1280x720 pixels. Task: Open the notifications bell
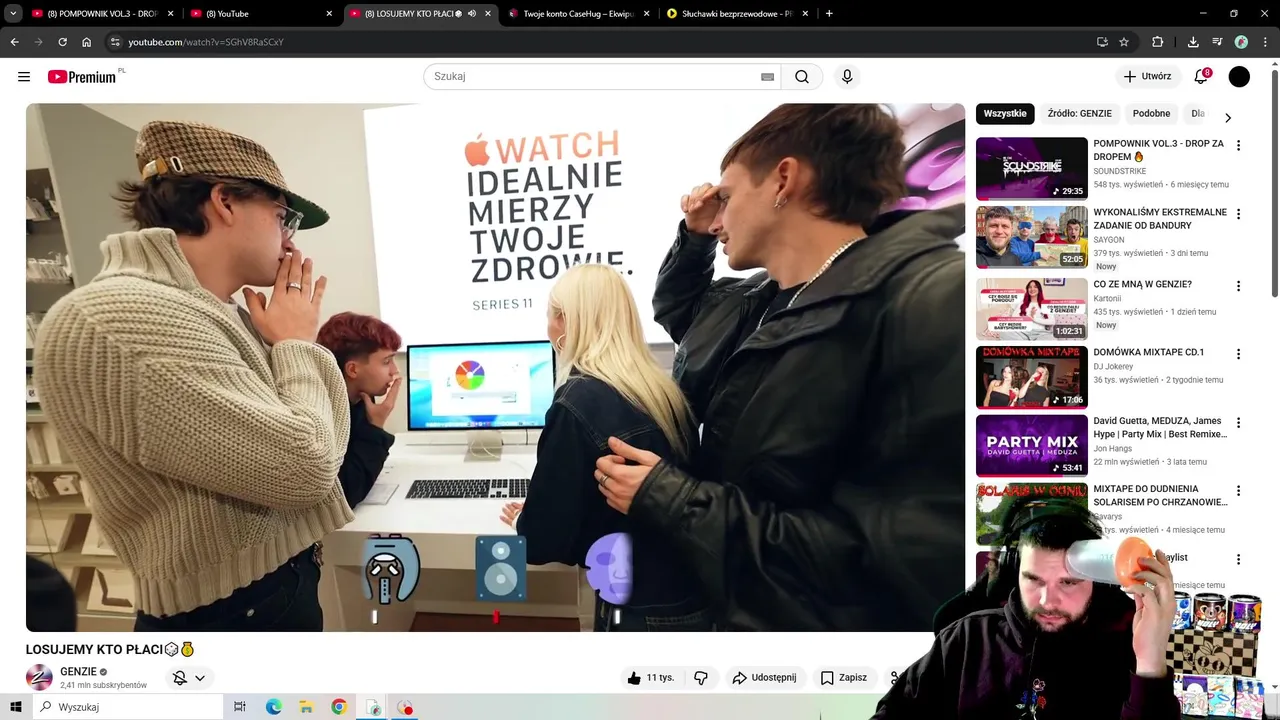[1201, 76]
